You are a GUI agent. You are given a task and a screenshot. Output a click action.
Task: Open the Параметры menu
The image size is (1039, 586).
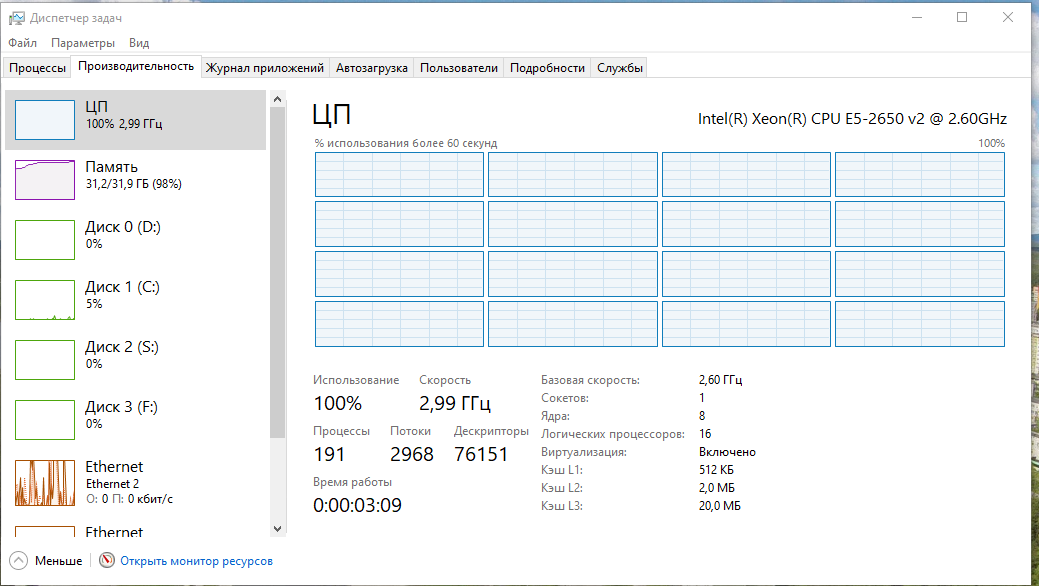click(x=83, y=43)
